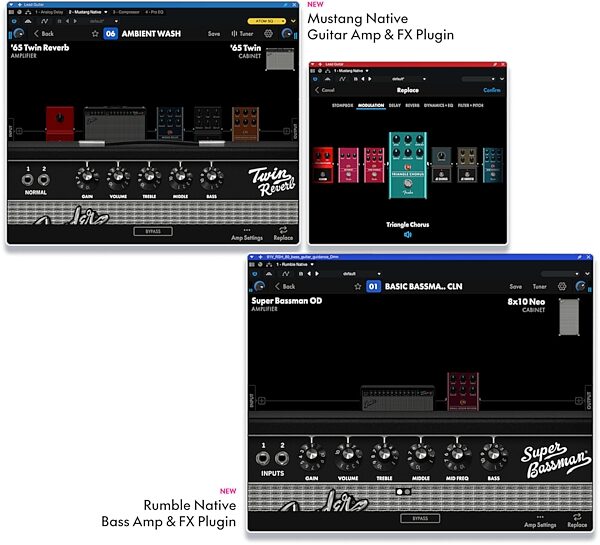Toggle plugin power button in Mustang Native toolbar
The height and width of the screenshot is (545, 600).
click(x=14, y=21)
